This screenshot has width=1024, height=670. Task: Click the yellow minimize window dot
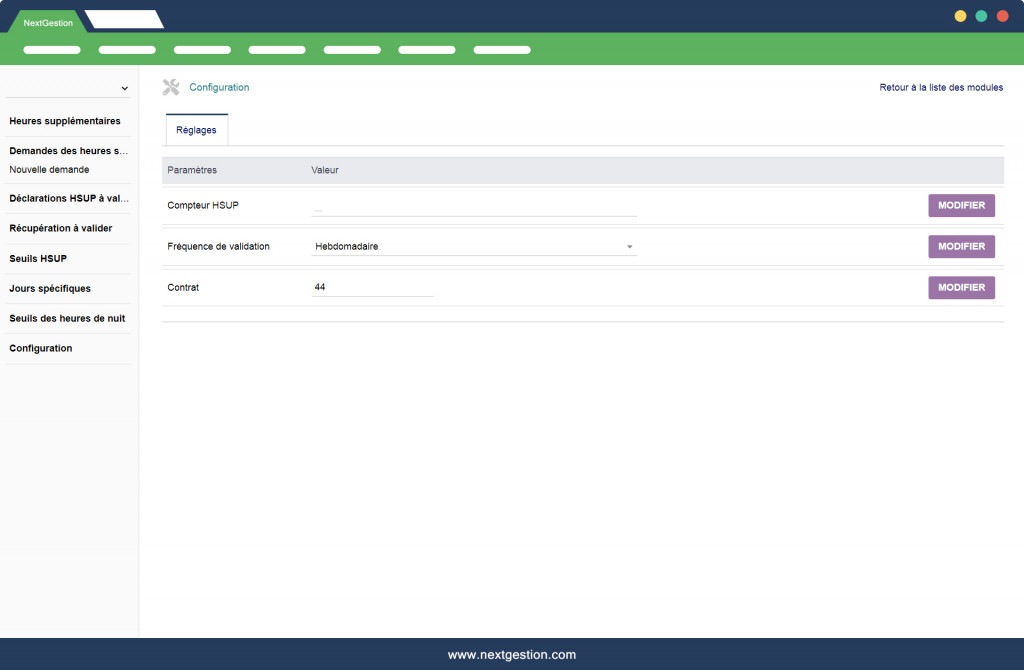point(960,16)
